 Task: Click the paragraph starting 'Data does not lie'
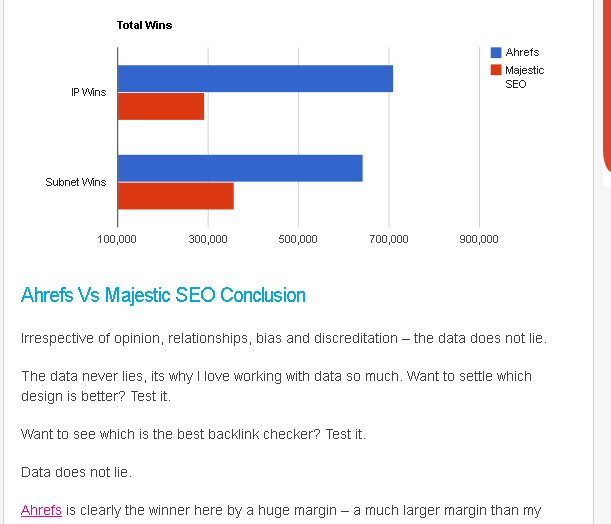[76, 472]
